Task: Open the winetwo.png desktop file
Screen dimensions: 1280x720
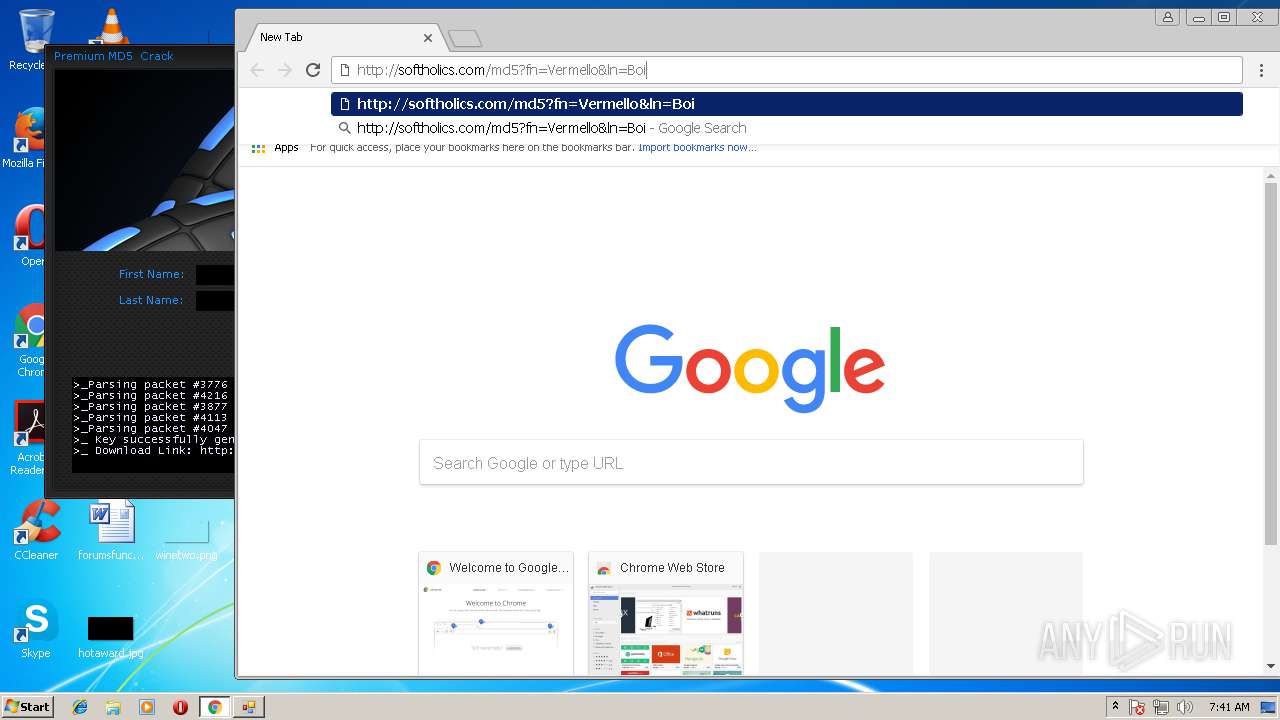Action: [187, 540]
